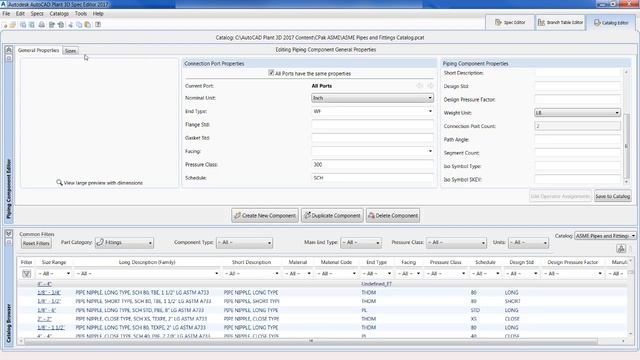Open the Component Type filter dropdown

(x=244, y=242)
